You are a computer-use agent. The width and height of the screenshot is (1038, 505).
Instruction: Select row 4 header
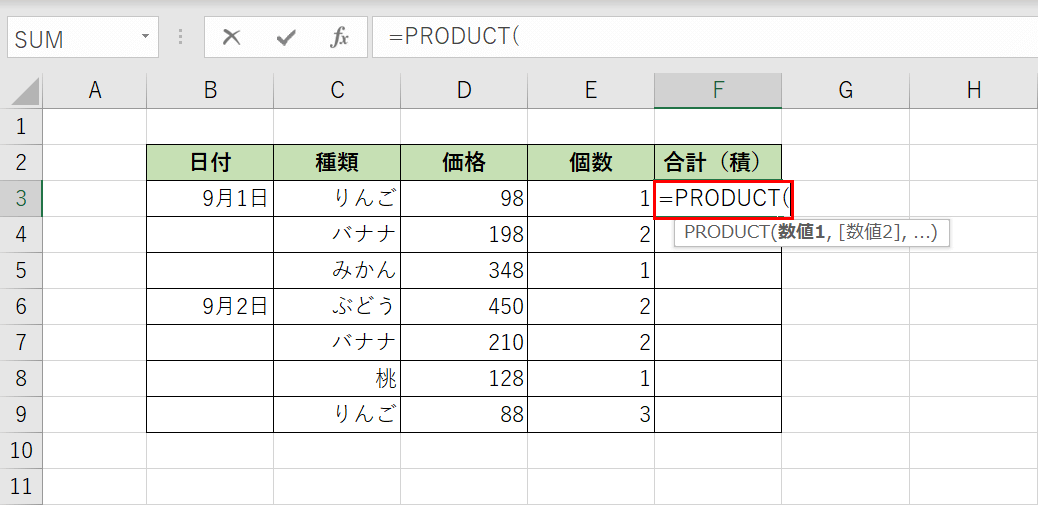coord(21,234)
